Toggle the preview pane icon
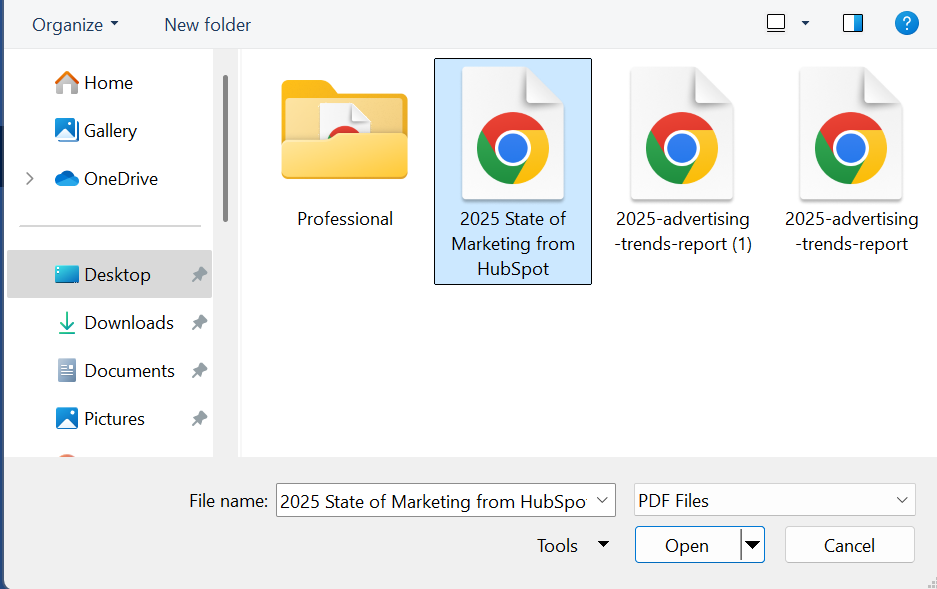The height and width of the screenshot is (589, 937). pos(853,23)
